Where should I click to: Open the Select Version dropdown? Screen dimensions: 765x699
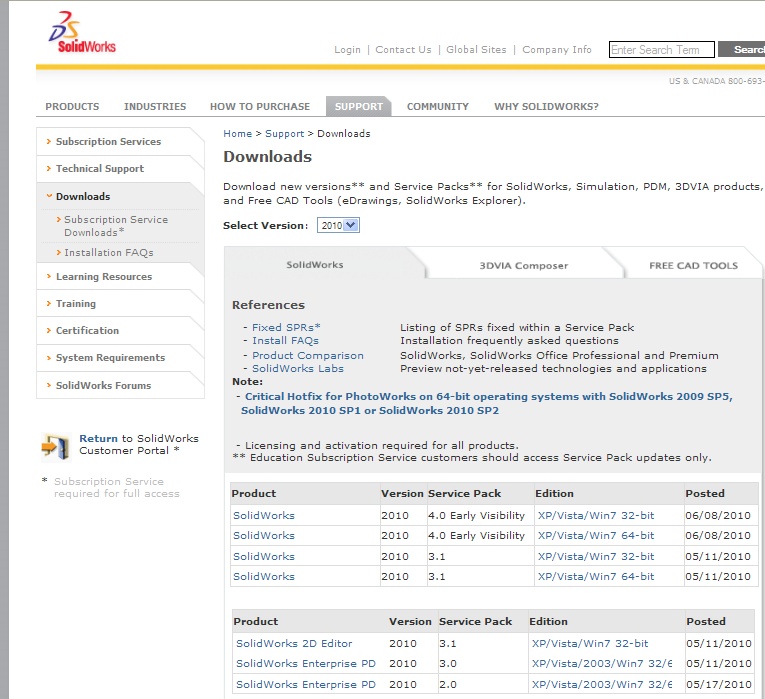coord(338,225)
